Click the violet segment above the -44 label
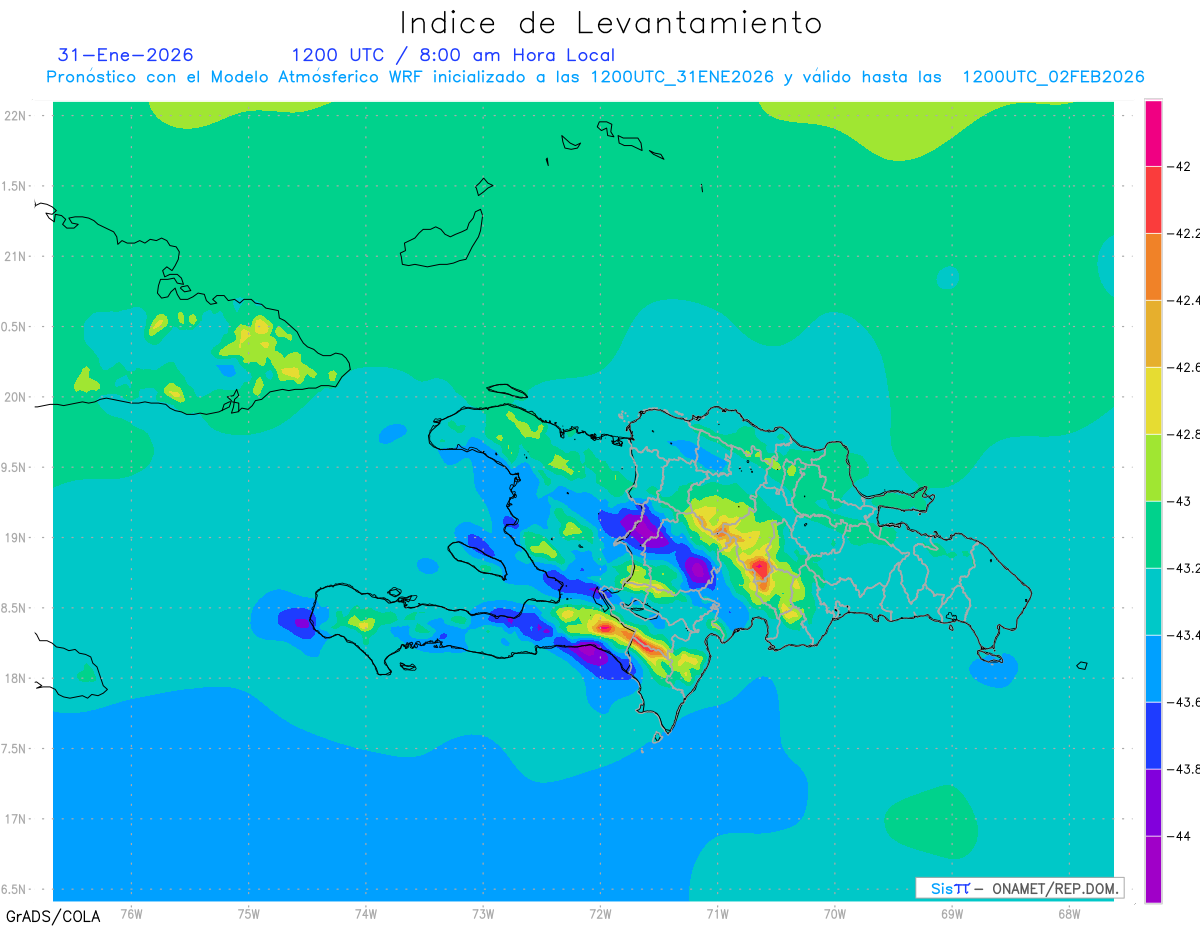This screenshot has height=927, width=1200. 1153,803
